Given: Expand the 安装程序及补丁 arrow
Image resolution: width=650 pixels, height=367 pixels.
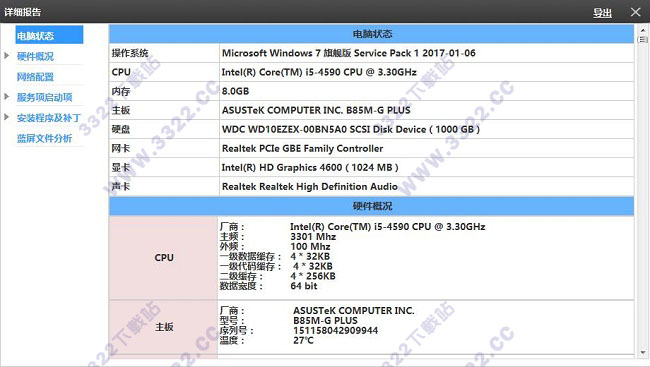Looking at the screenshot, I should (x=7, y=117).
